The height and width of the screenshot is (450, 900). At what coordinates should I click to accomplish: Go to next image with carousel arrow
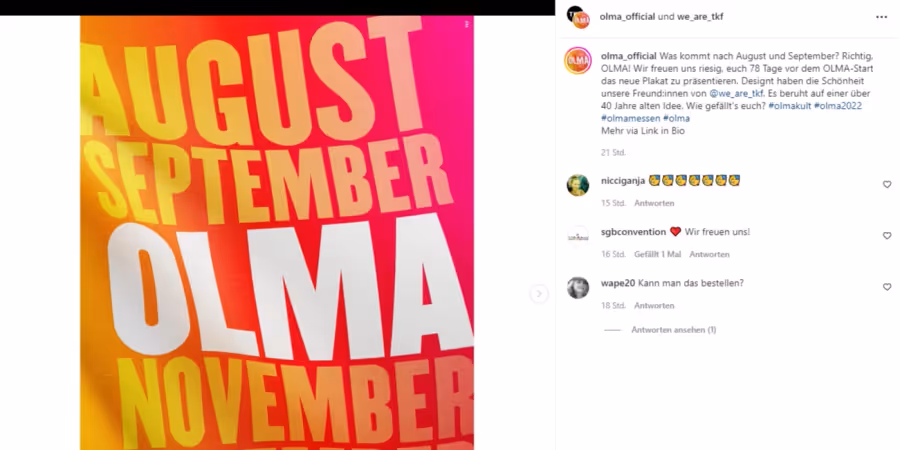click(x=538, y=294)
